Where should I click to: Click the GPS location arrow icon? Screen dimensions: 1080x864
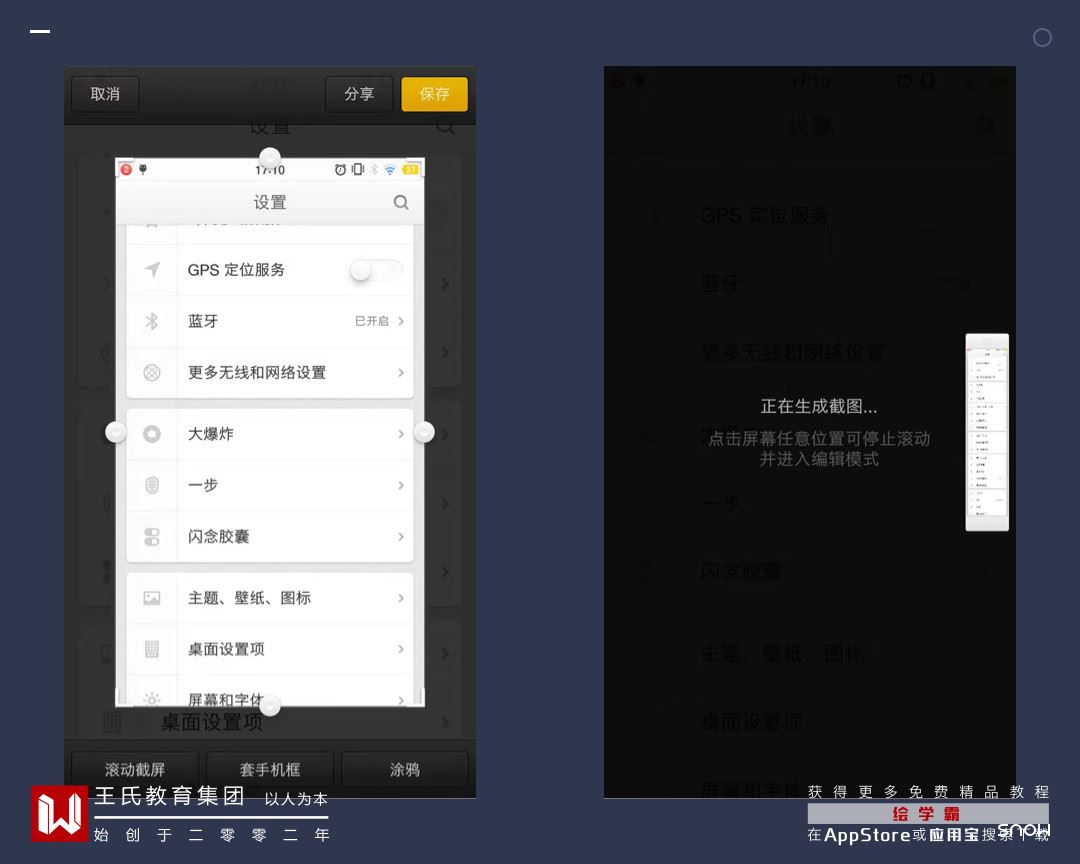152,269
